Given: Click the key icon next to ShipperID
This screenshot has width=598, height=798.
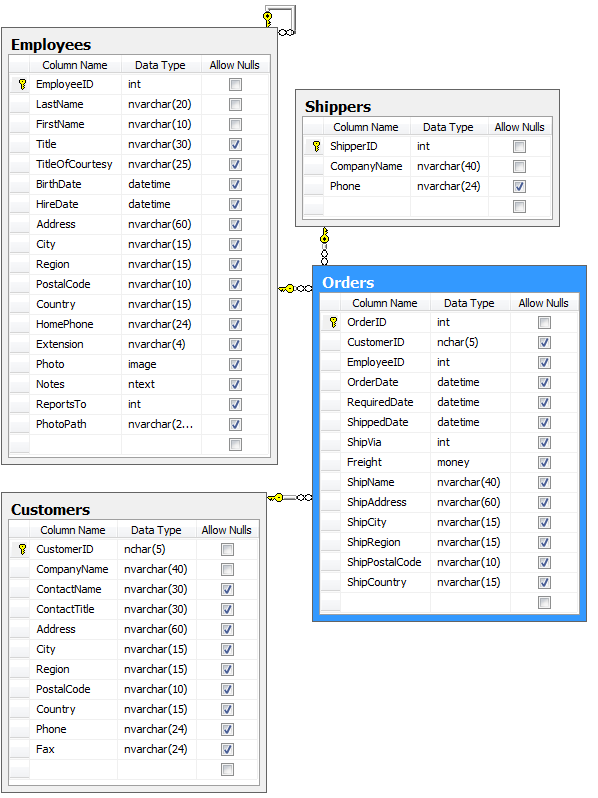Looking at the screenshot, I should coord(316,147).
